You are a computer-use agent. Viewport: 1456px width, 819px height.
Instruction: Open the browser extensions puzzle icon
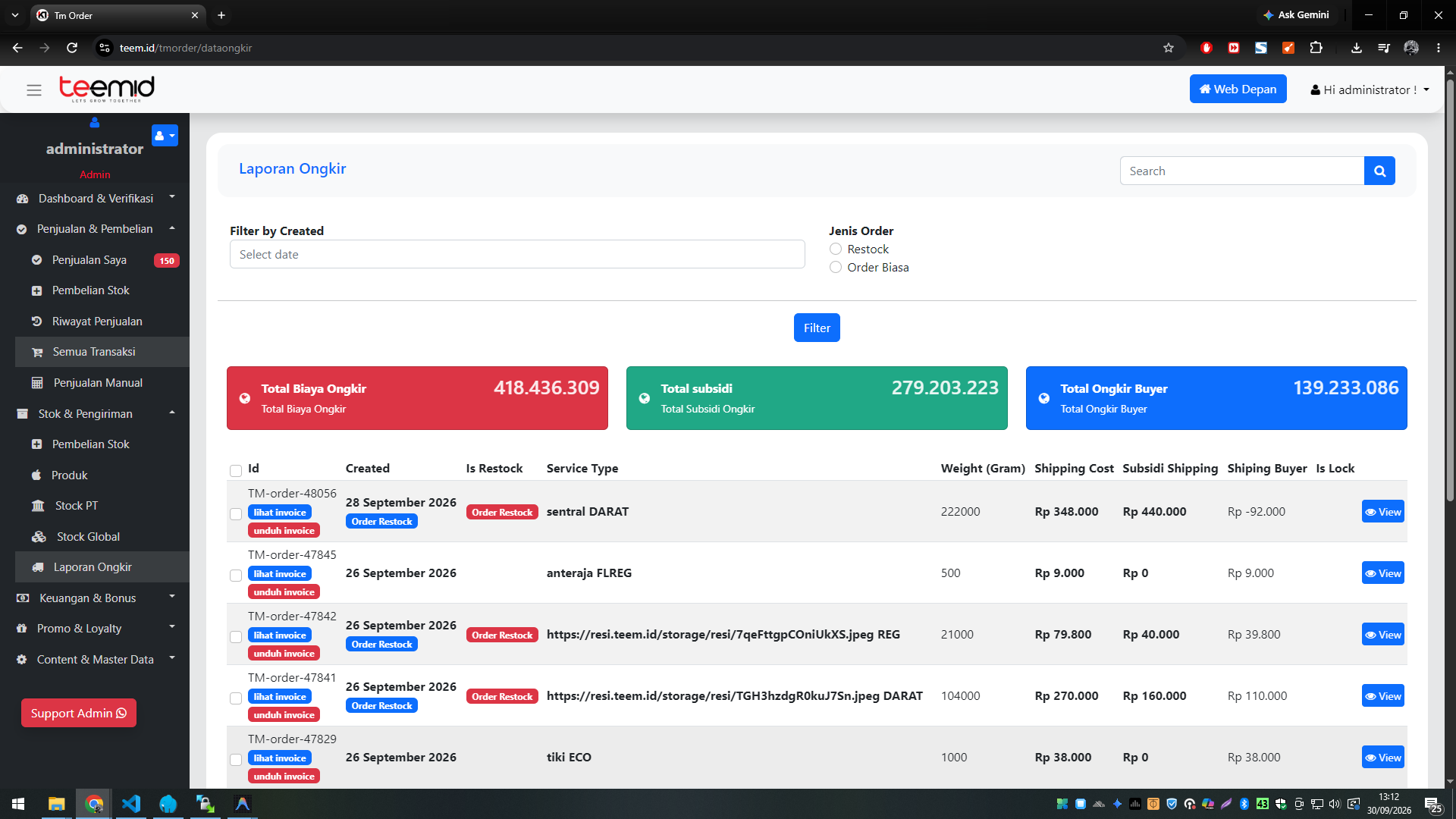pyautogui.click(x=1316, y=48)
